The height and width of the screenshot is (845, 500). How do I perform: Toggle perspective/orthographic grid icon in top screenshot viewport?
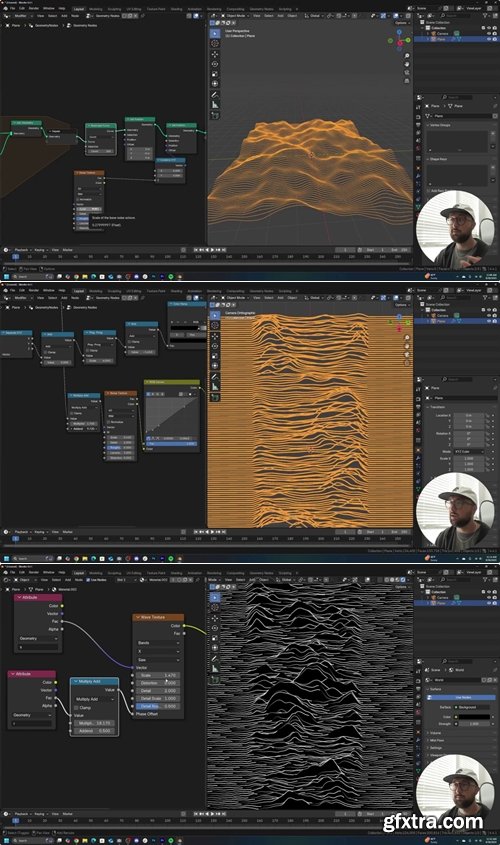coord(407,80)
